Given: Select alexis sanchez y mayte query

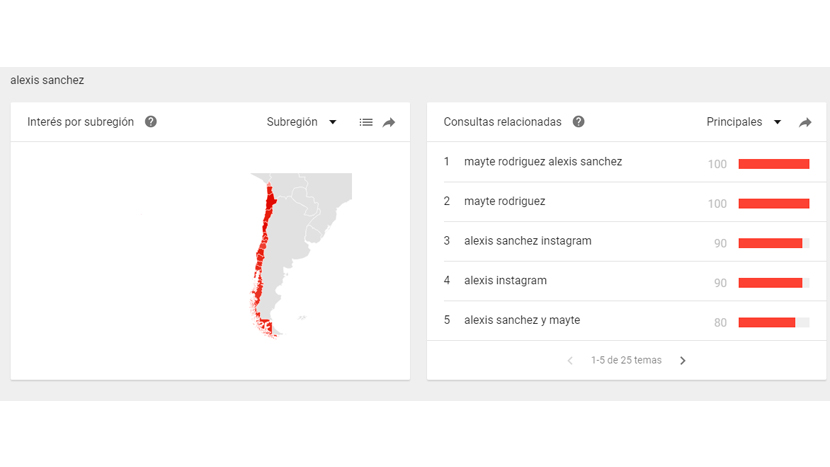Looking at the screenshot, I should click(522, 320).
